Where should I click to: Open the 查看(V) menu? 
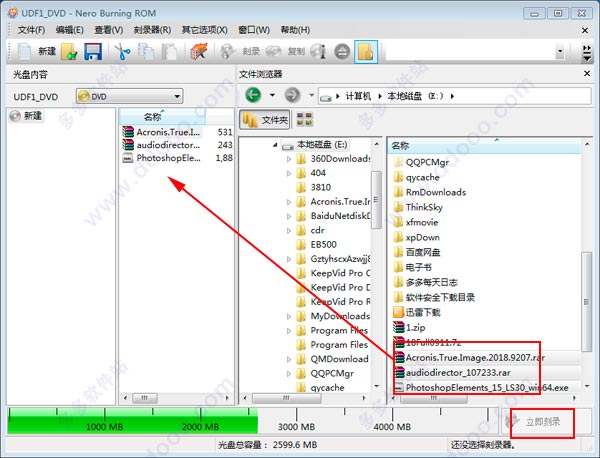109,30
